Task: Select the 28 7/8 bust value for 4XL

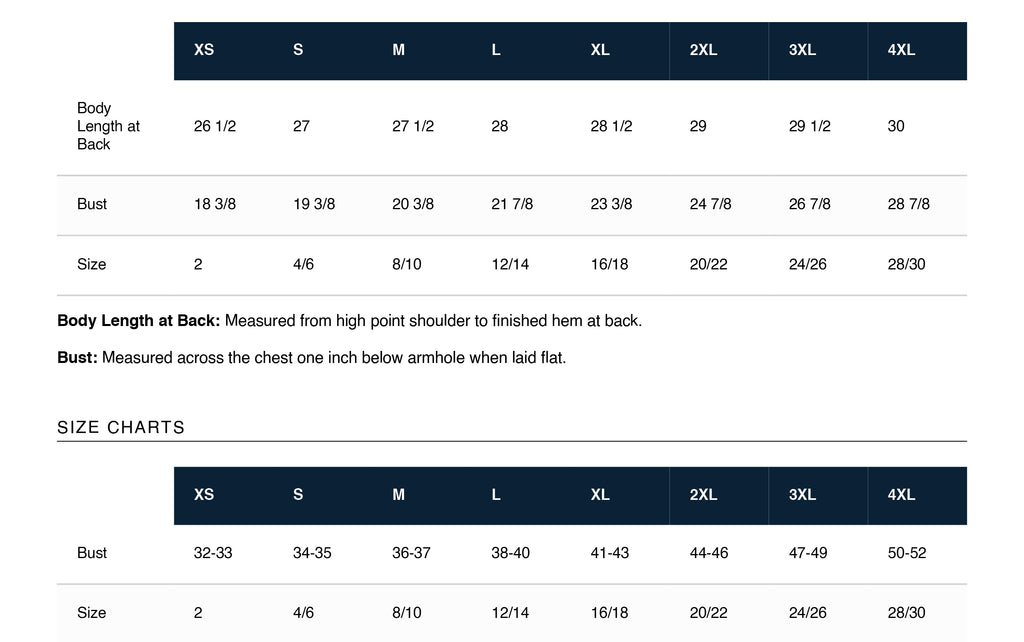Action: (908, 204)
